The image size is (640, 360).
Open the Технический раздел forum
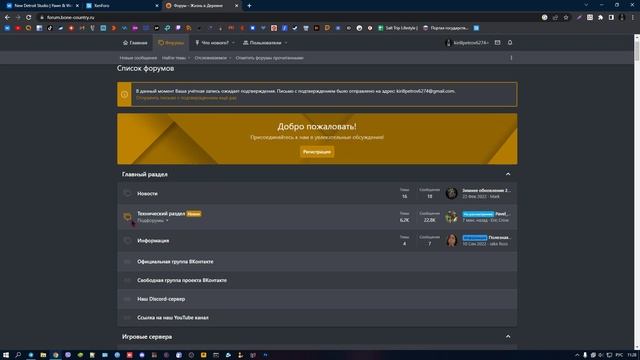[x=161, y=213]
